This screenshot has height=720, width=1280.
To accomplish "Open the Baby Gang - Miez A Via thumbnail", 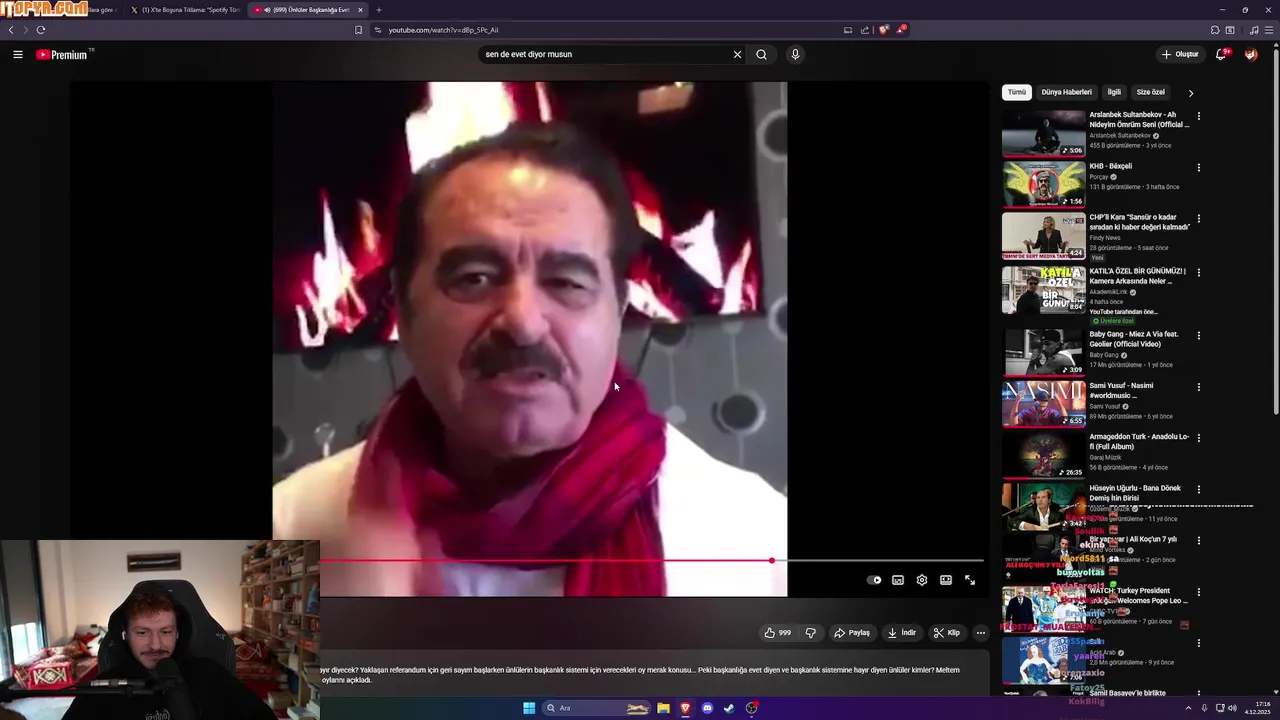I will pyautogui.click(x=1044, y=352).
